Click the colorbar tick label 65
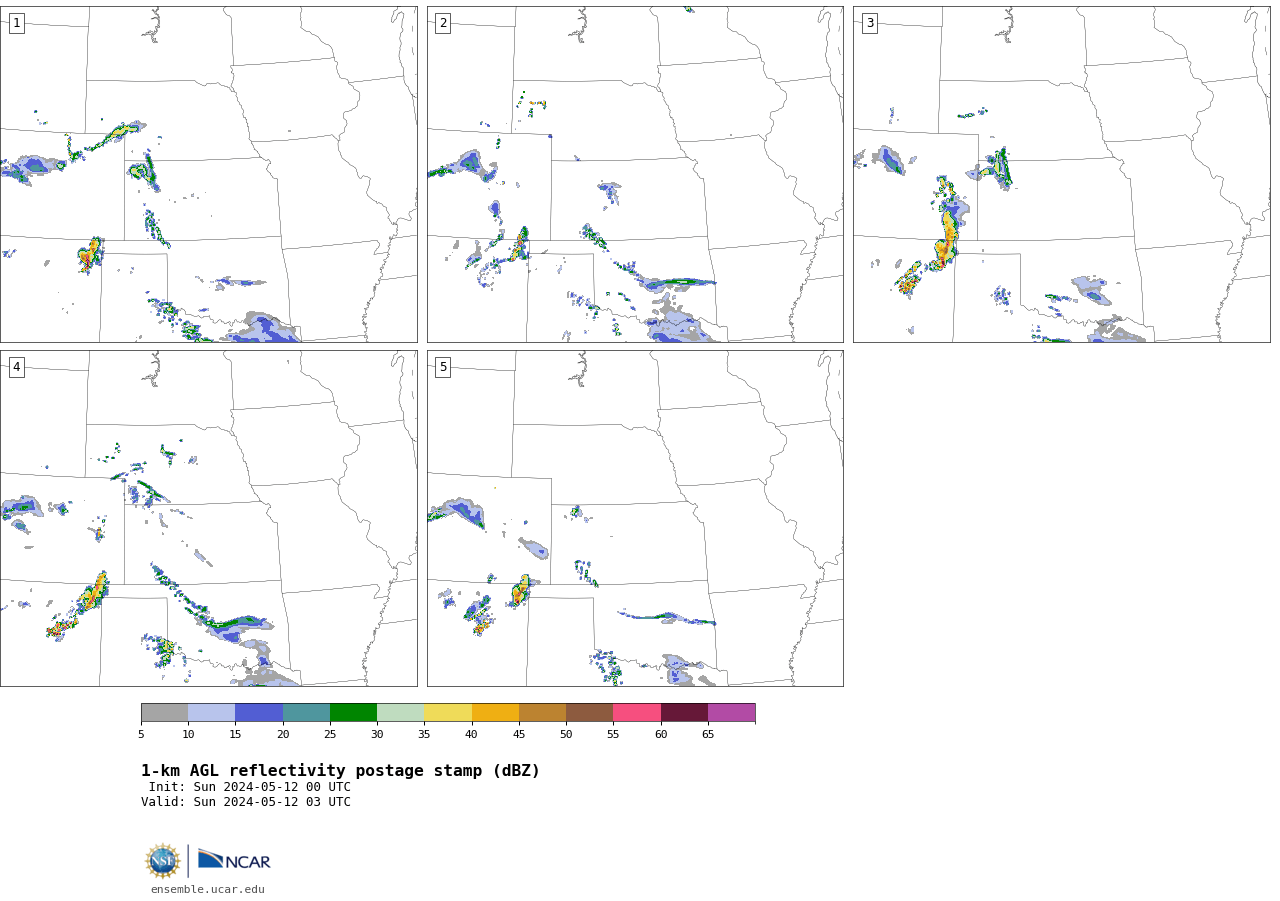 pos(708,734)
